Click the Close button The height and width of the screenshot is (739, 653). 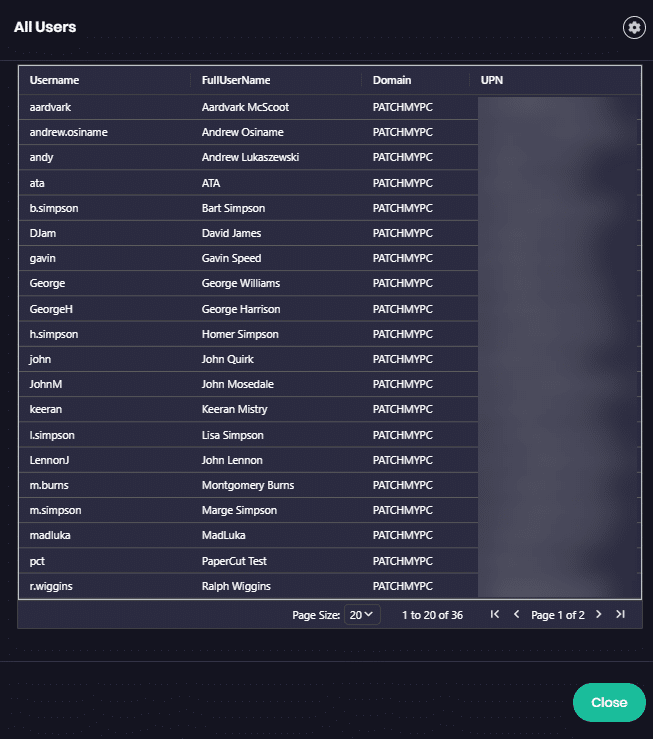pos(609,702)
